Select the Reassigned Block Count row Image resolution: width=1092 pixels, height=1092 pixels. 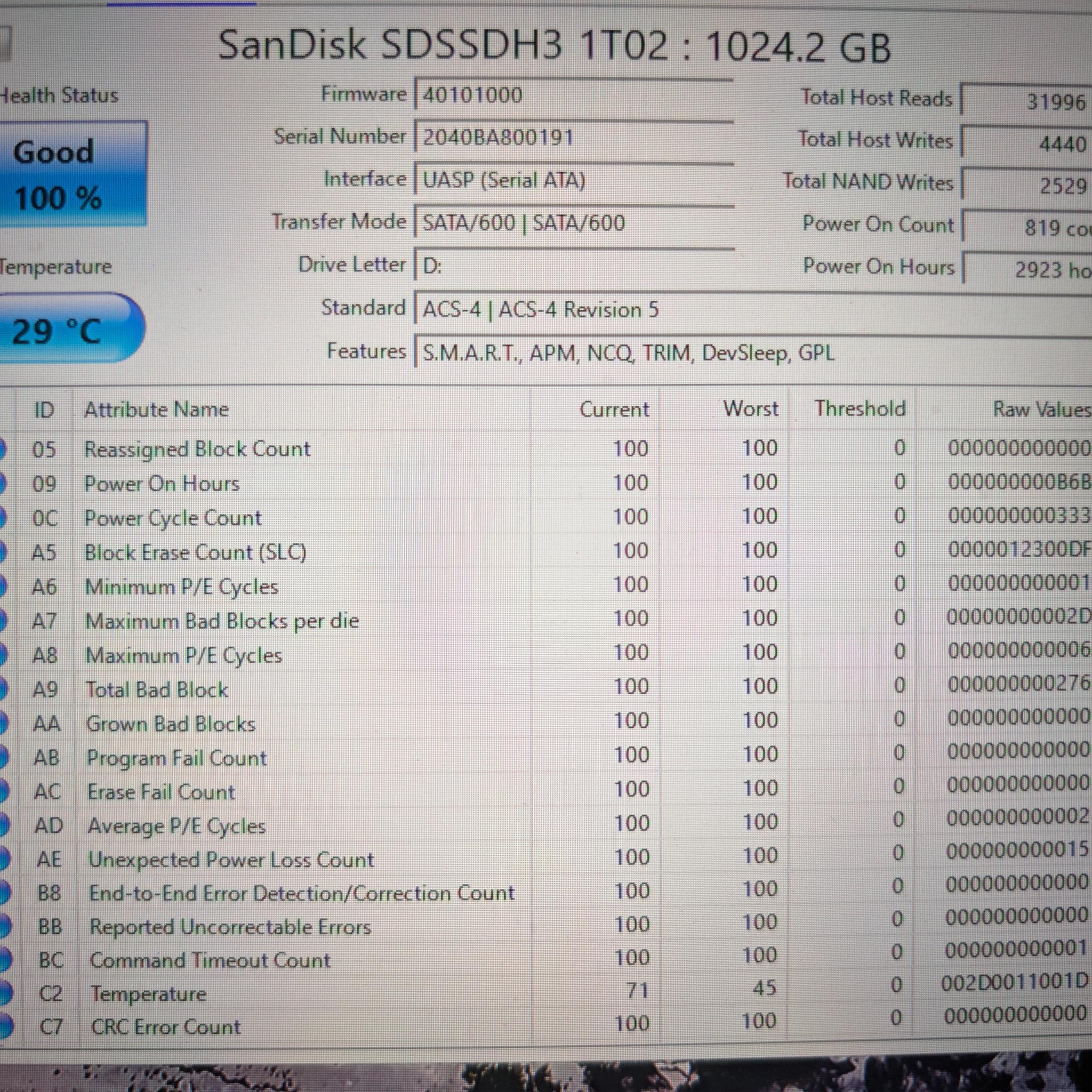[x=546, y=449]
